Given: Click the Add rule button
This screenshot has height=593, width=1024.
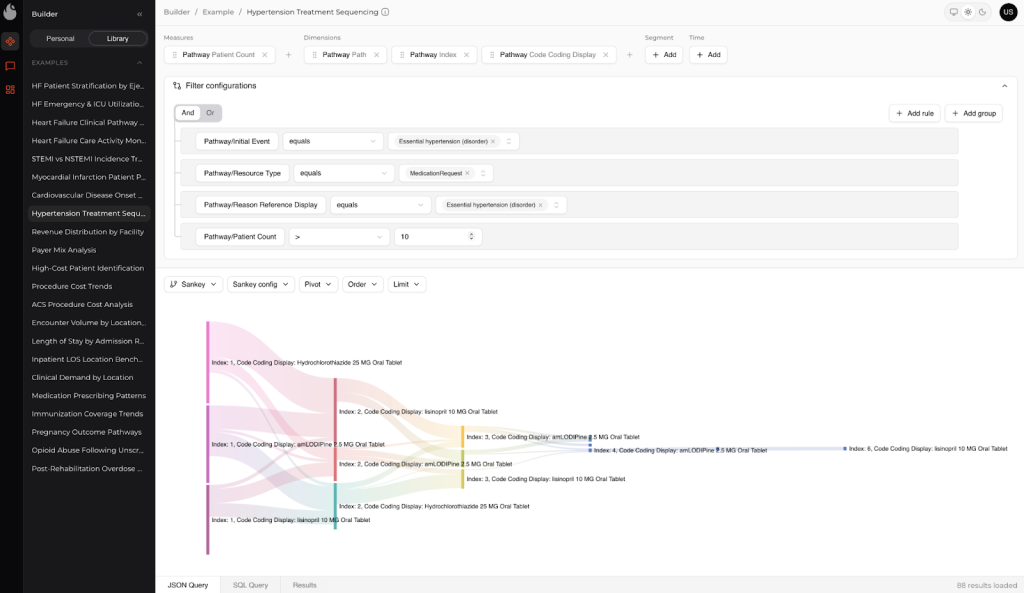Looking at the screenshot, I should tap(914, 113).
